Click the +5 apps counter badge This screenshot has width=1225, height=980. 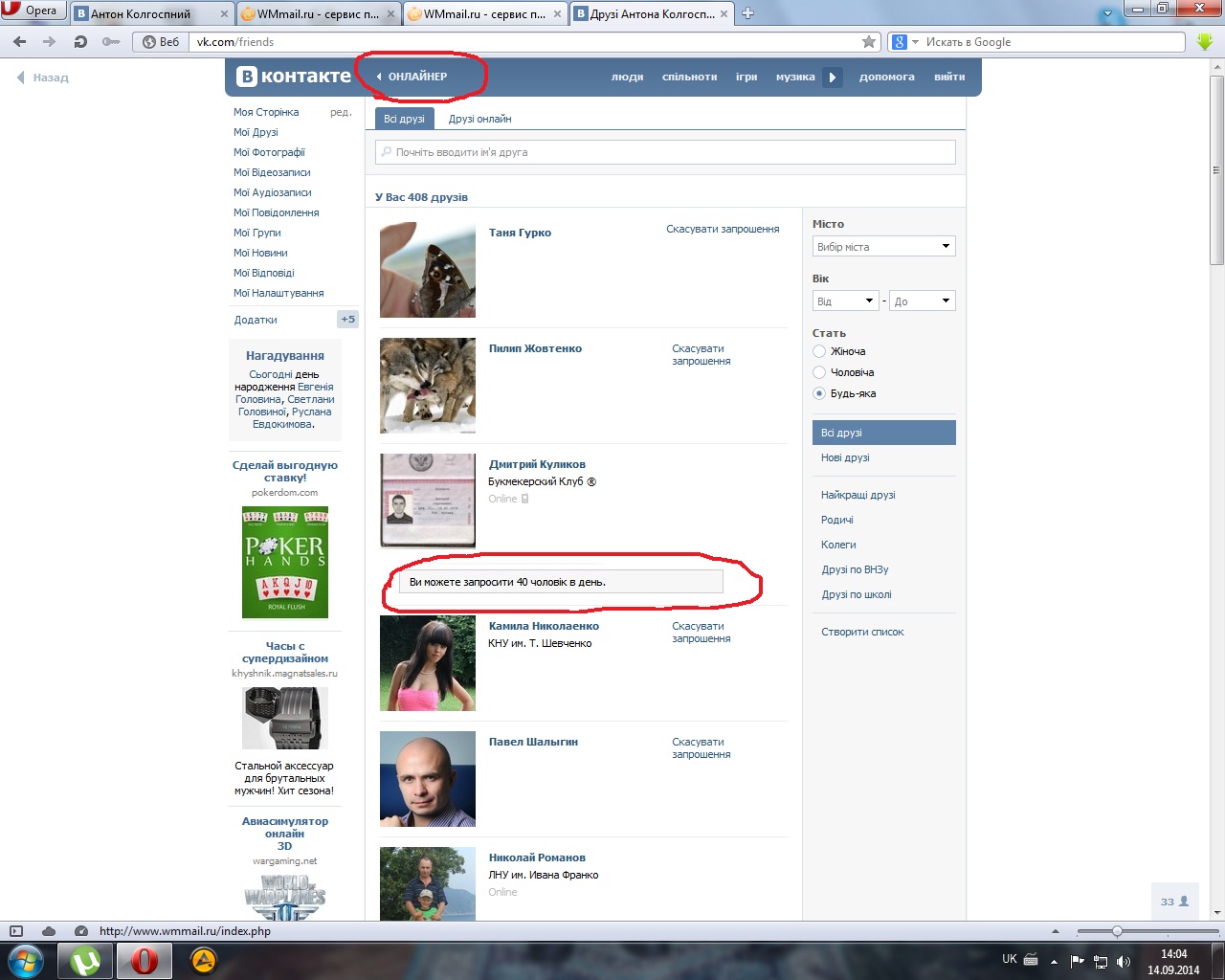point(347,319)
